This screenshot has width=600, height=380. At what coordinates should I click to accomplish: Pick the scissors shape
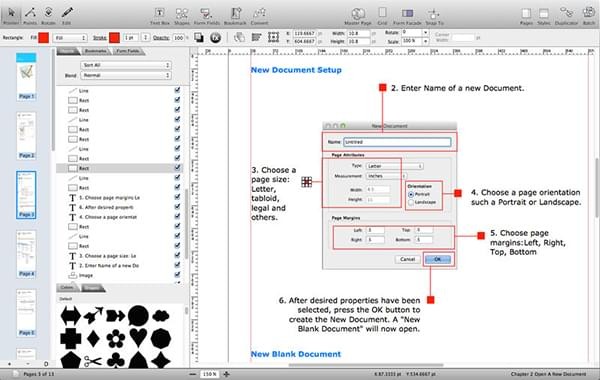[93, 361]
